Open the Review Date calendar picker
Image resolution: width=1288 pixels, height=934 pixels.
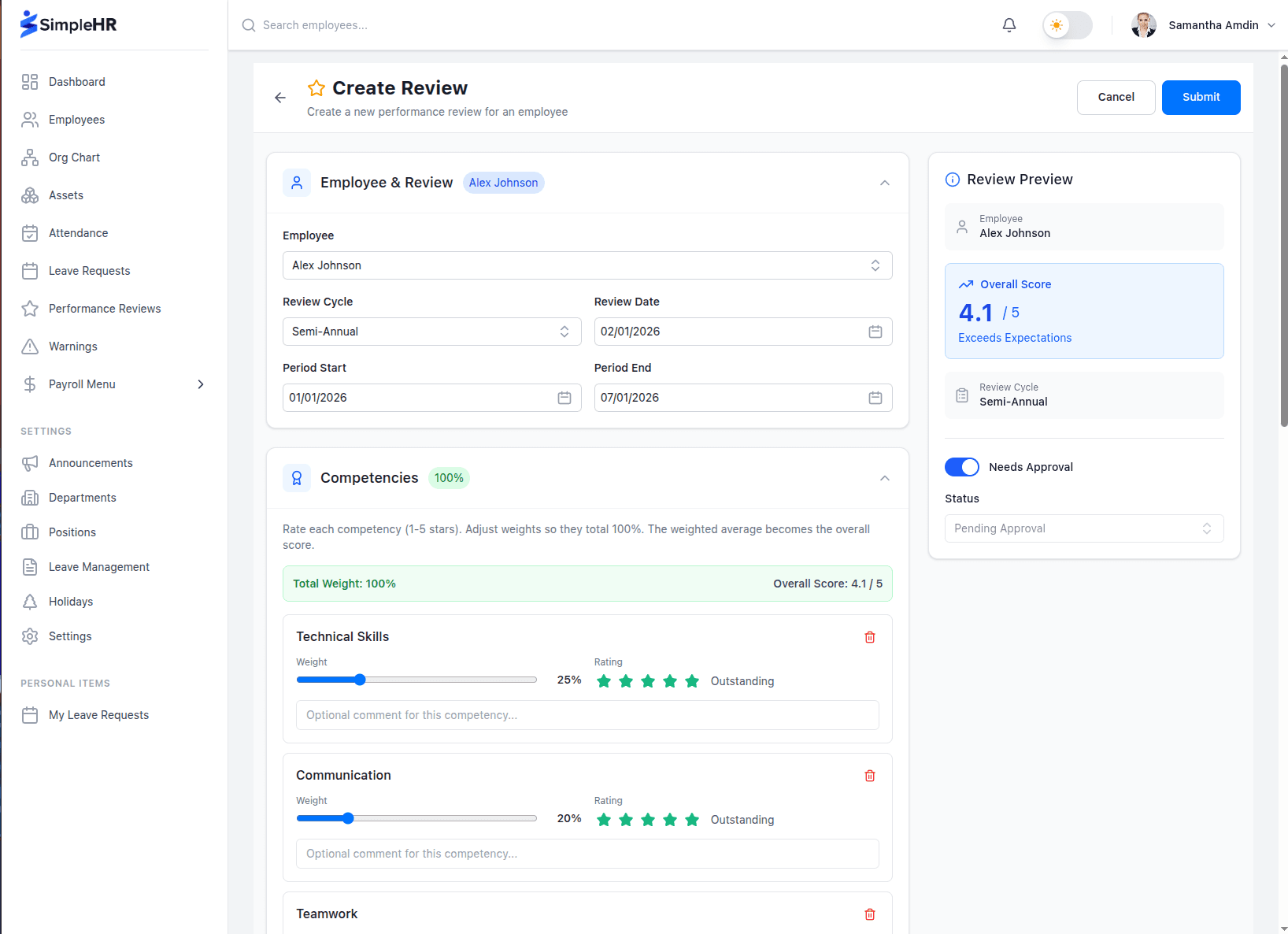tap(875, 331)
